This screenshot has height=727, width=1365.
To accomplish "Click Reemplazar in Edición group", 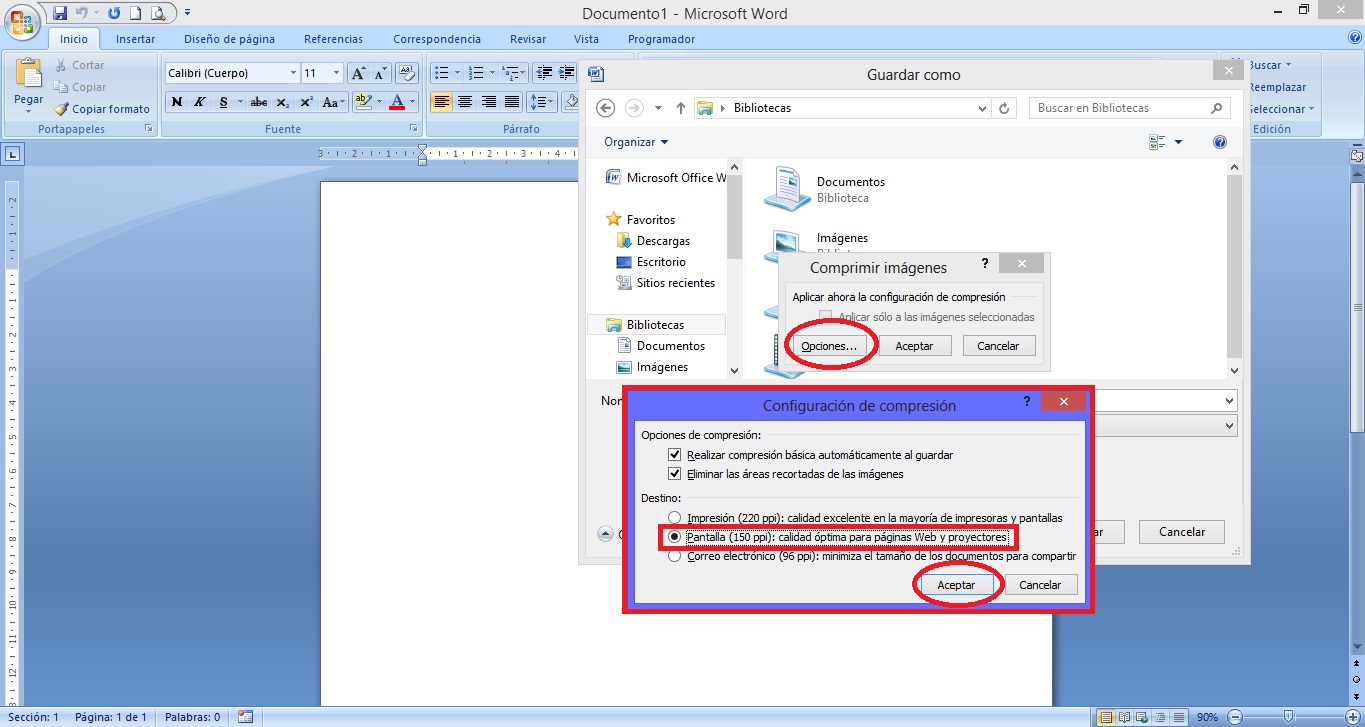I will click(1277, 87).
